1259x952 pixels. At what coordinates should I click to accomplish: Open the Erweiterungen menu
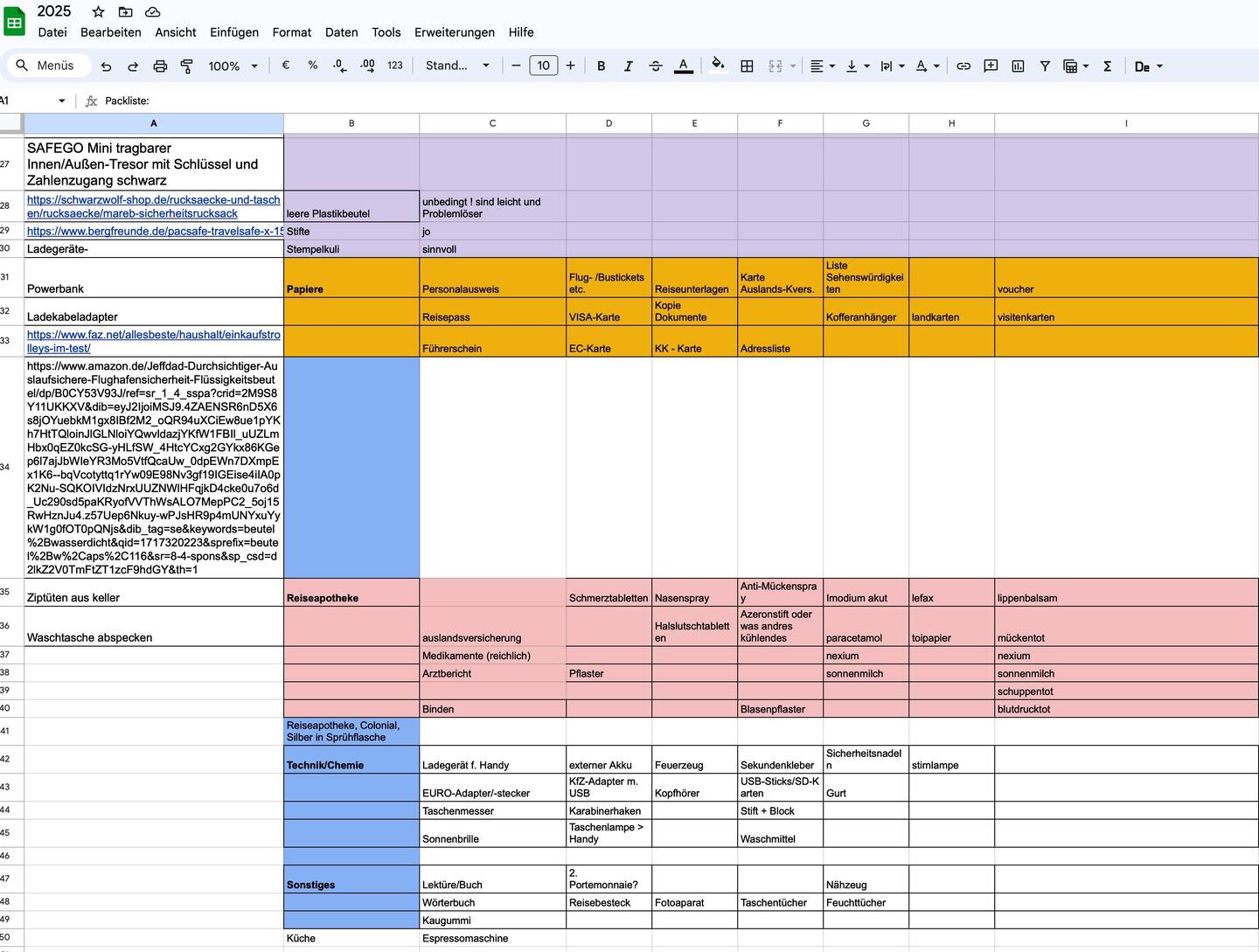pos(454,32)
